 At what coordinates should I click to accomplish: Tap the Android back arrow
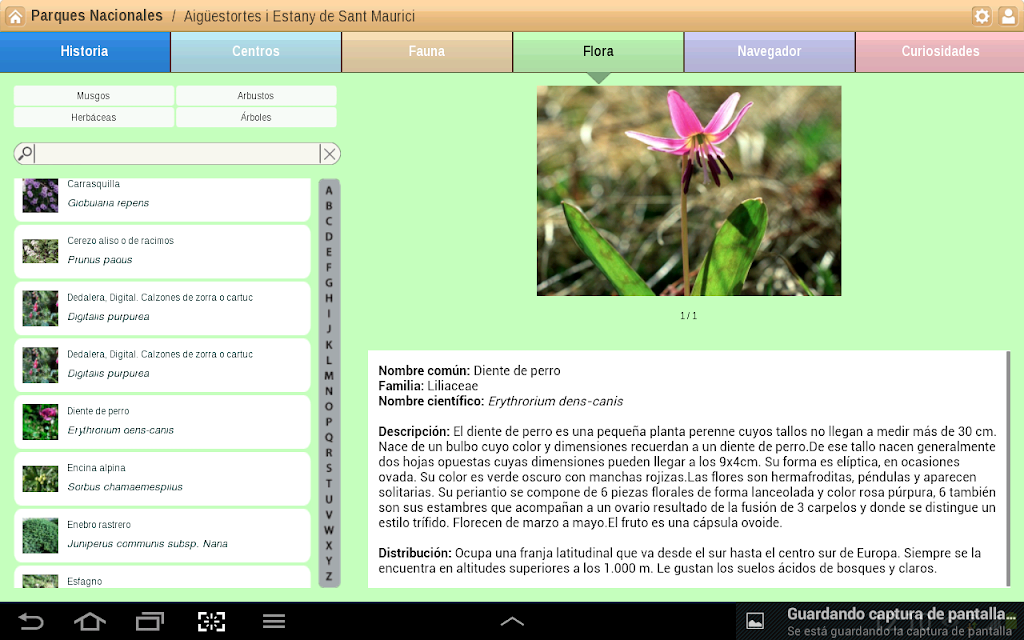(30, 621)
